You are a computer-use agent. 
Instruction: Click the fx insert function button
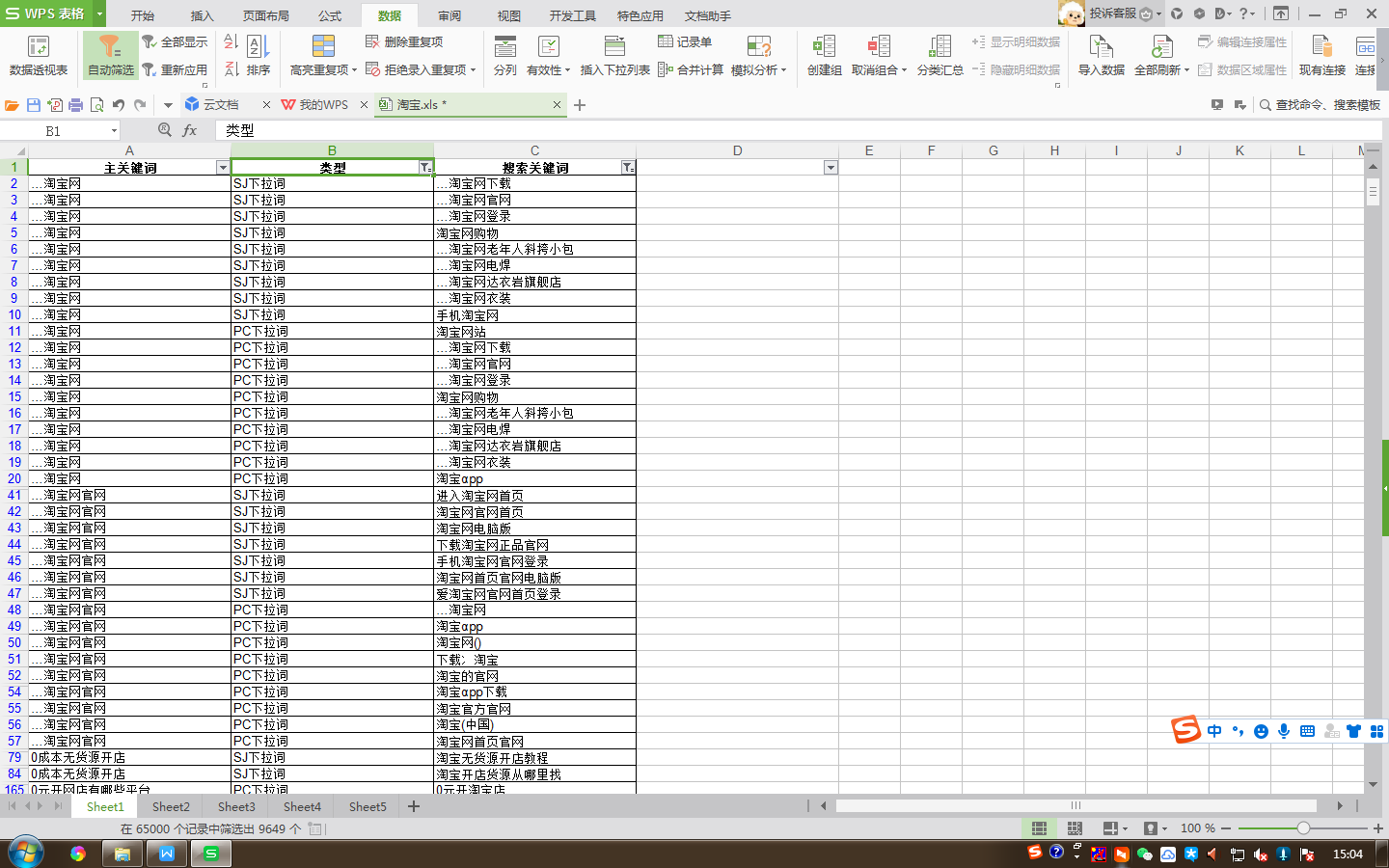click(190, 130)
